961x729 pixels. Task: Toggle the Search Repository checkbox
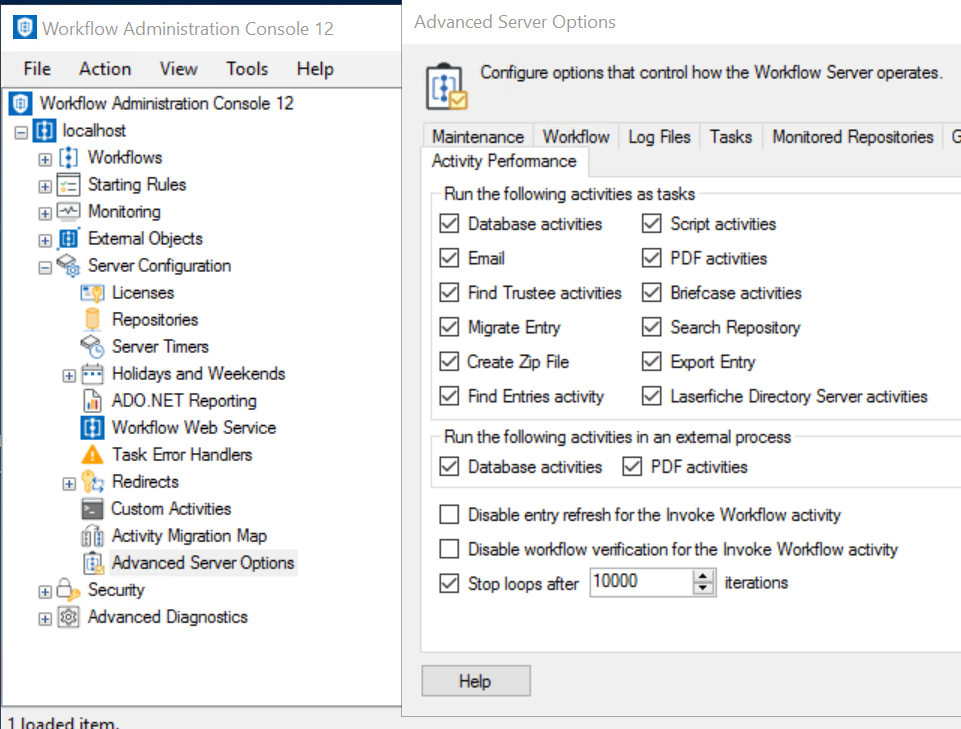pyautogui.click(x=651, y=327)
